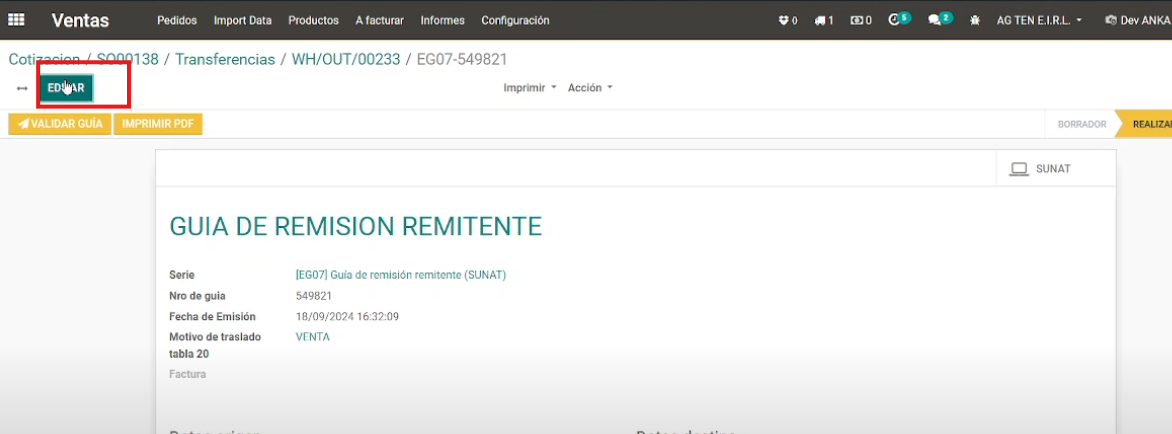
Task: Click the Validar Guía button
Action: click(x=60, y=124)
